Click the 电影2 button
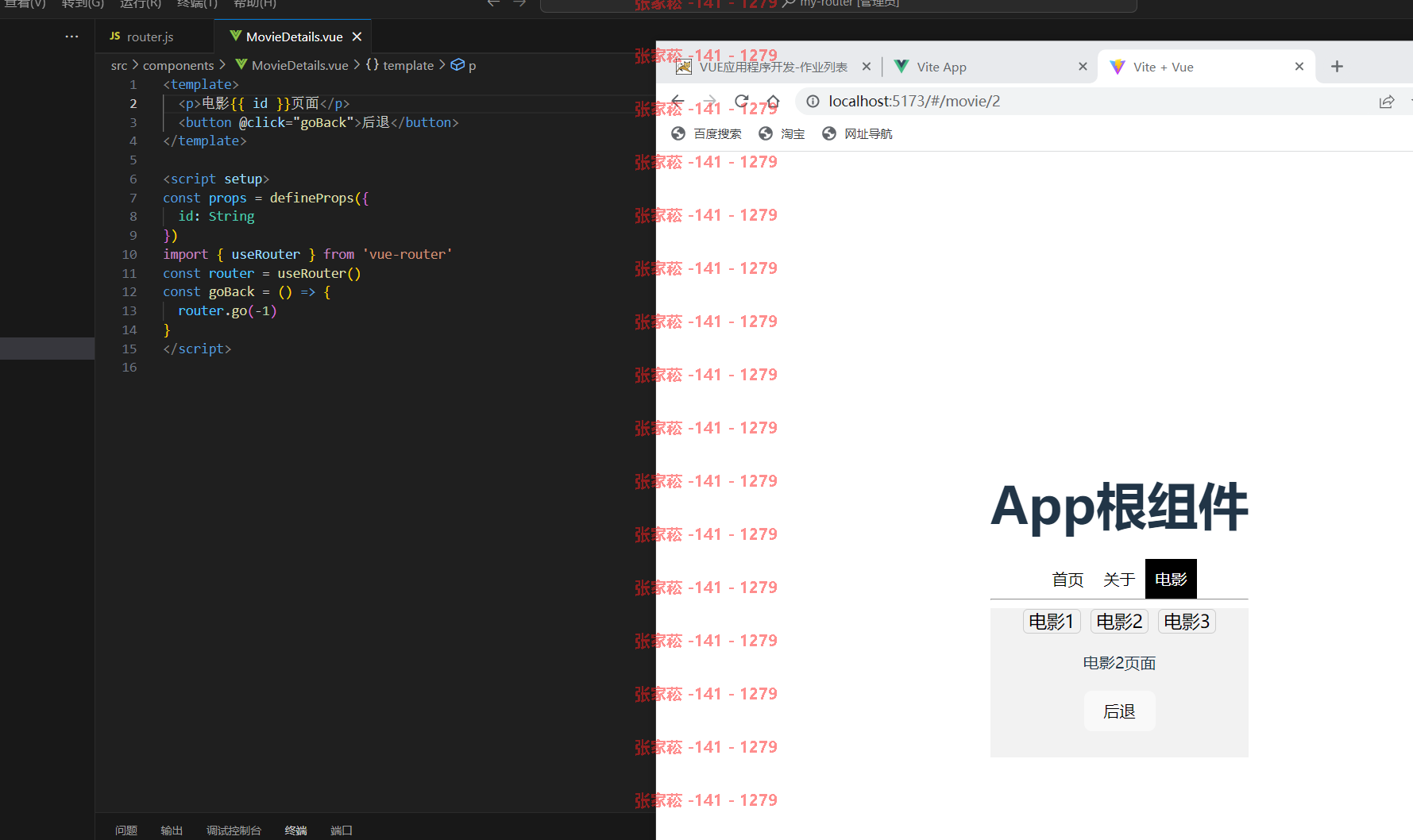 (1119, 622)
